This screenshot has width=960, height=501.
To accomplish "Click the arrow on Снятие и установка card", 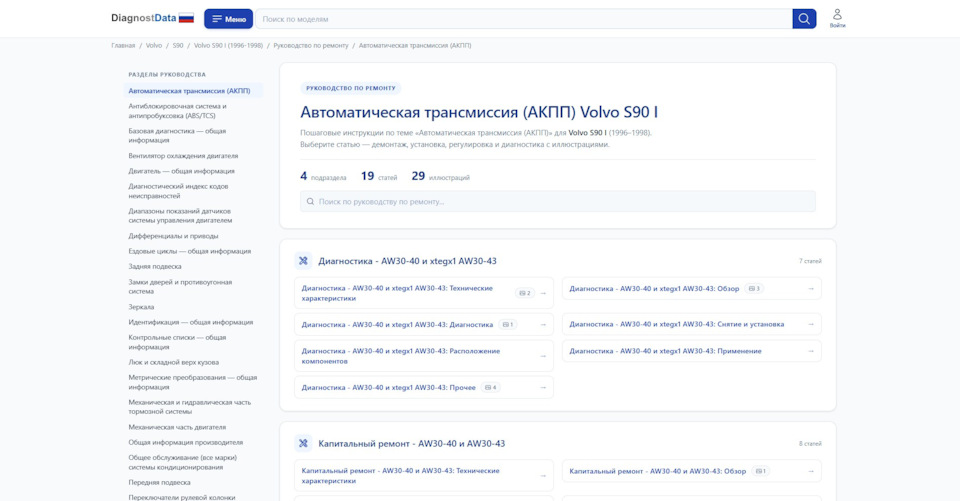I will pos(811,324).
